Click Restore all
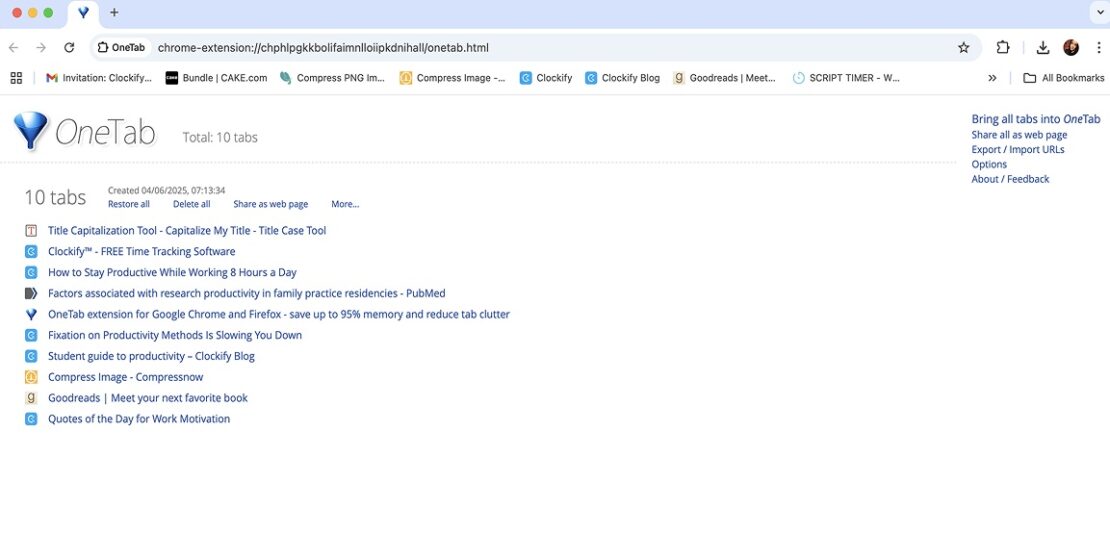The width and height of the screenshot is (1110, 558). coord(129,204)
